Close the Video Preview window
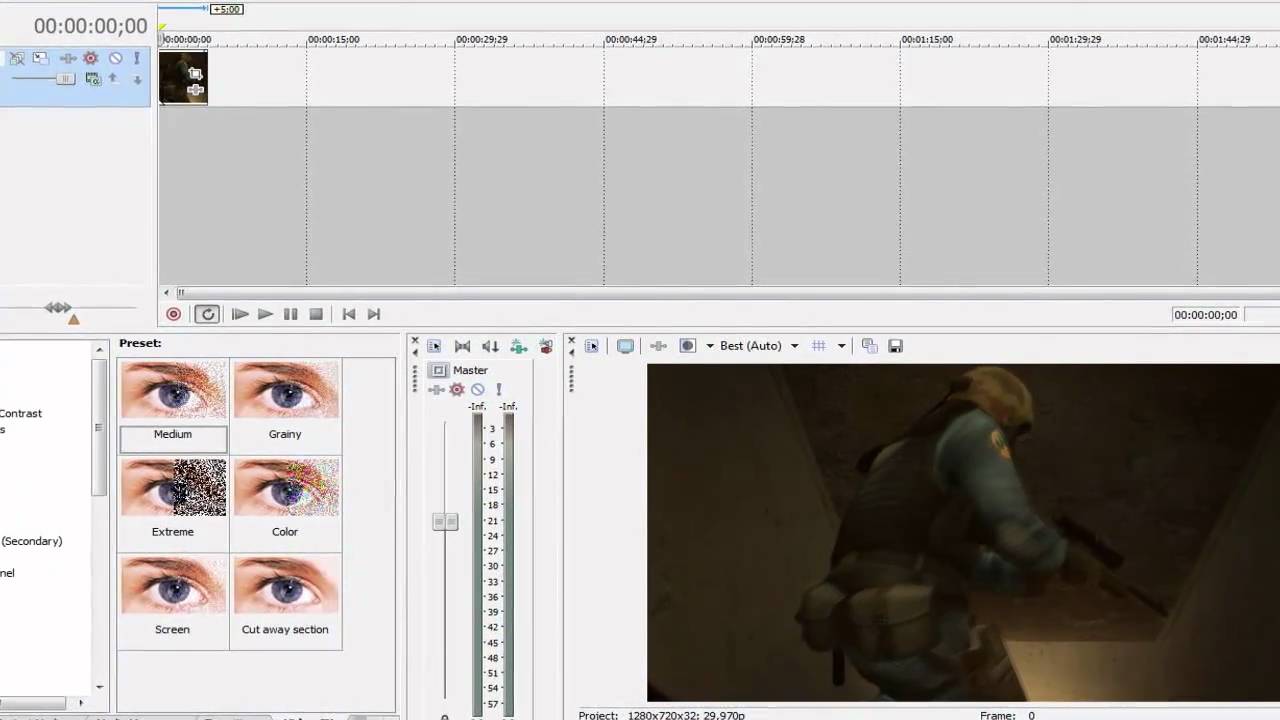The height and width of the screenshot is (720, 1280). click(572, 342)
